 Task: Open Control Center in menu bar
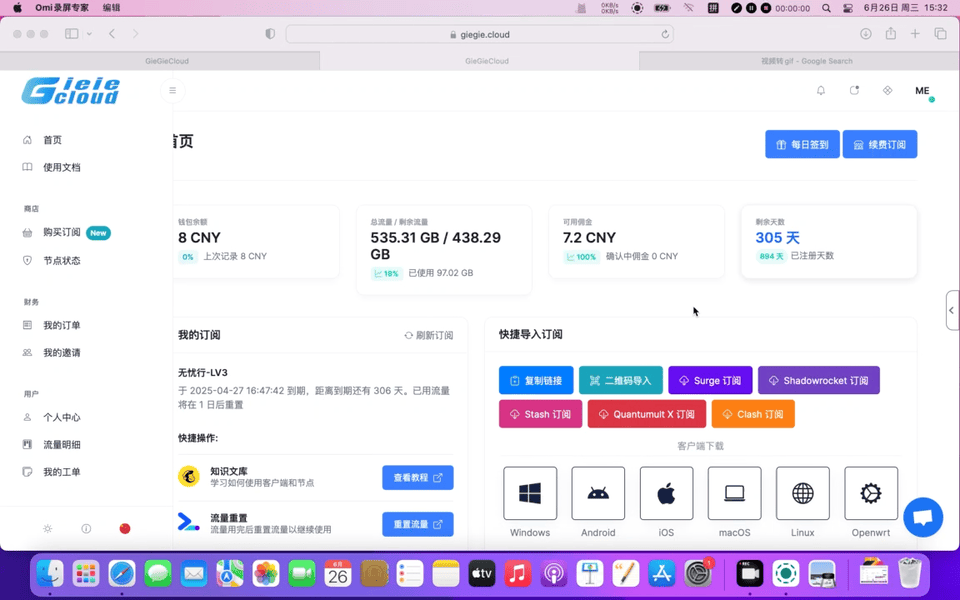point(848,8)
